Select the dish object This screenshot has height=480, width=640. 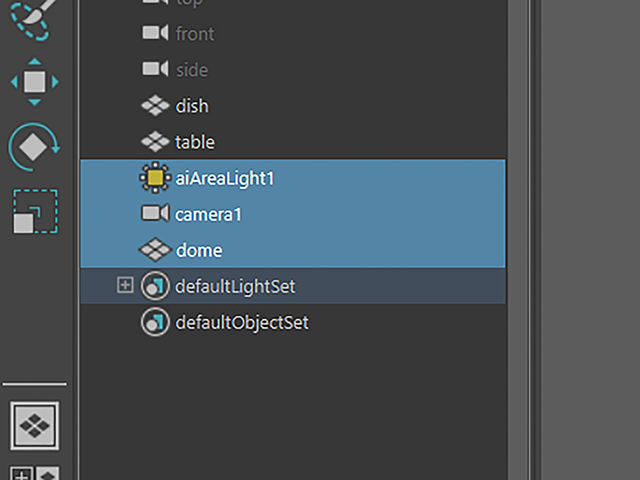293,106
